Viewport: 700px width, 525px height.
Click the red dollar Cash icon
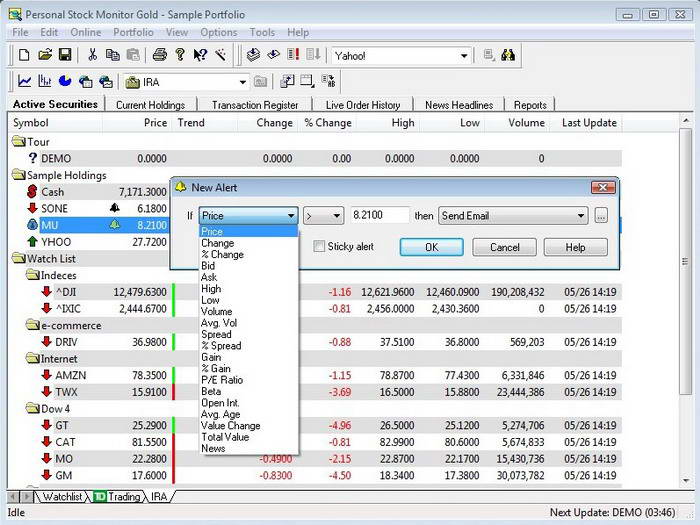(32, 192)
